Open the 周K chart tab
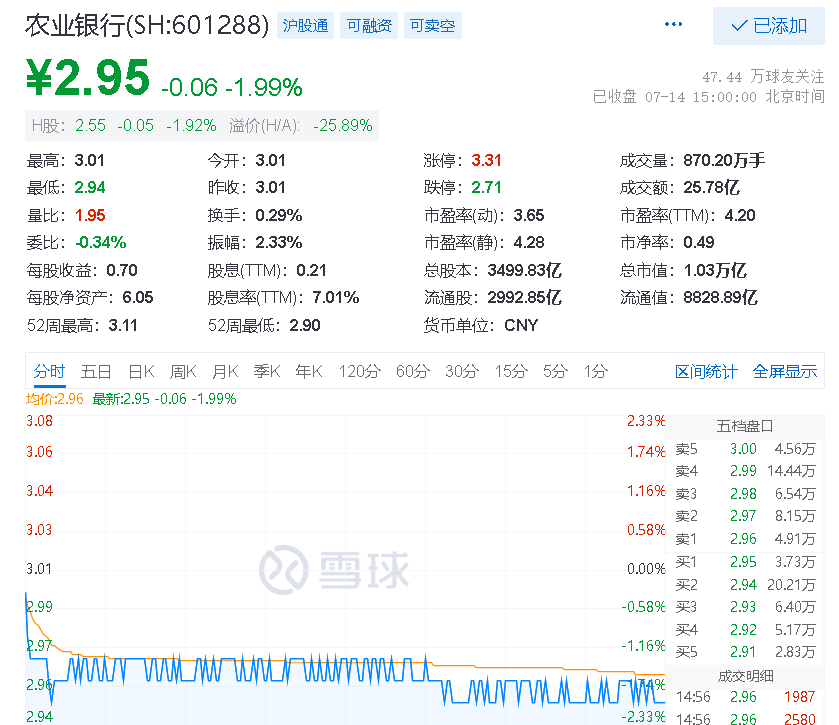Viewport: 839px width, 725px height. [x=183, y=371]
